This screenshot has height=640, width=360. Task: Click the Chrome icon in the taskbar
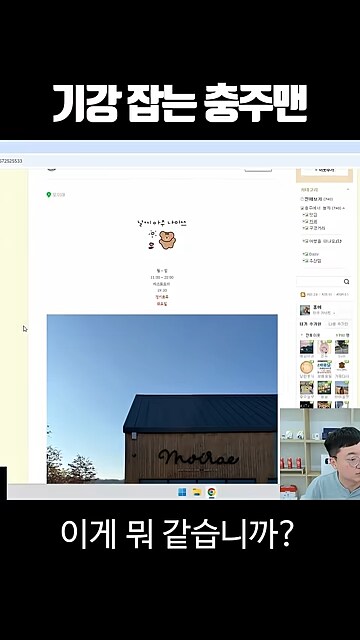[211, 492]
